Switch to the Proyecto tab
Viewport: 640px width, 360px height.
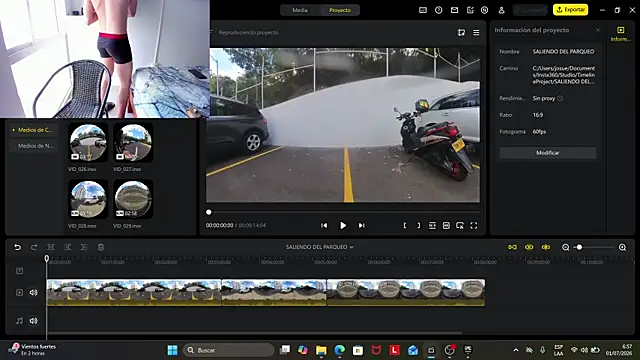tap(340, 10)
